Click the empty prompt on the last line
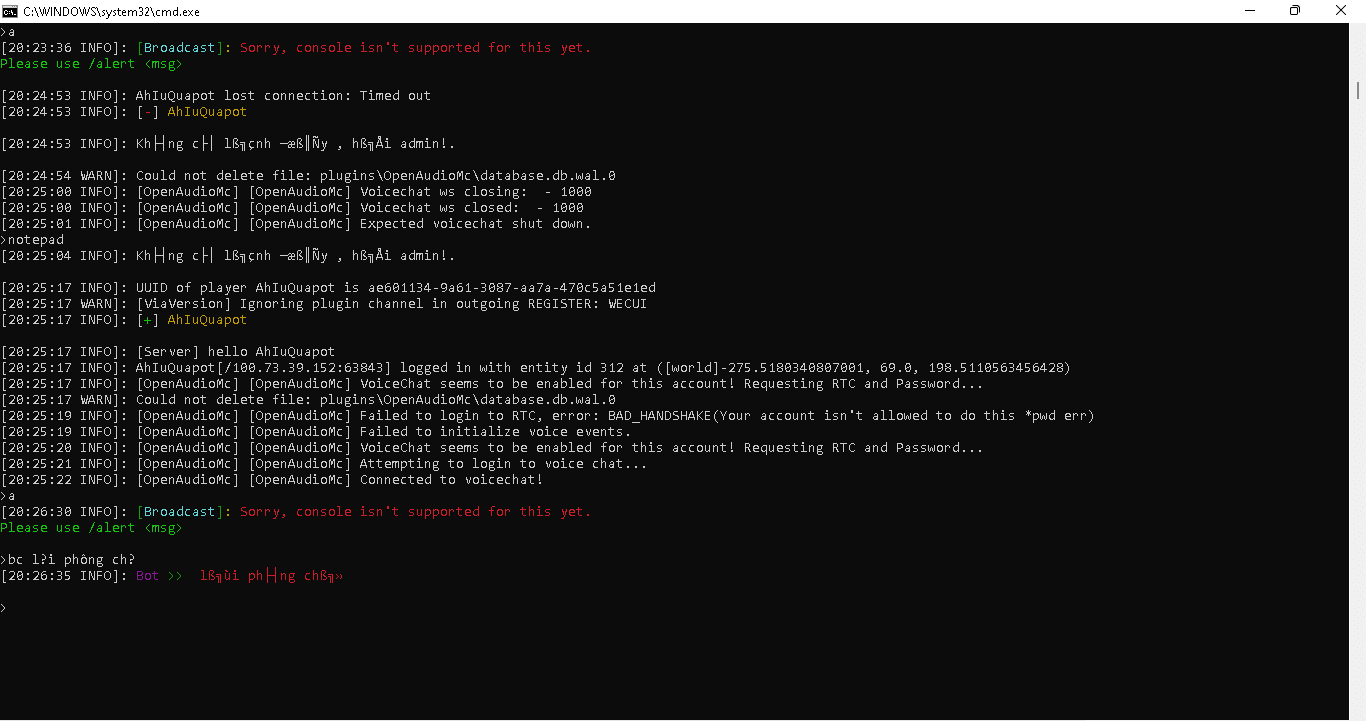 (x=4, y=608)
